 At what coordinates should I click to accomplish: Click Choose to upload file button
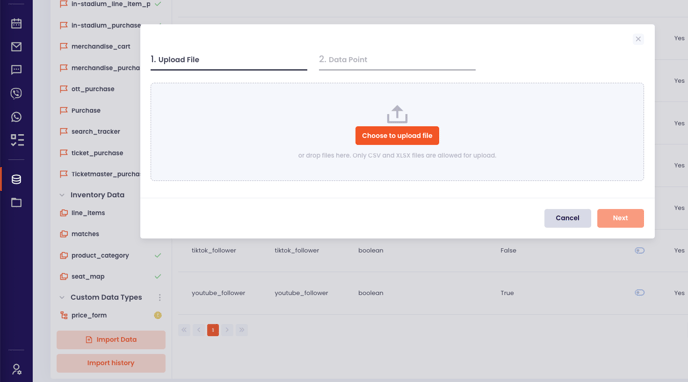pos(397,136)
